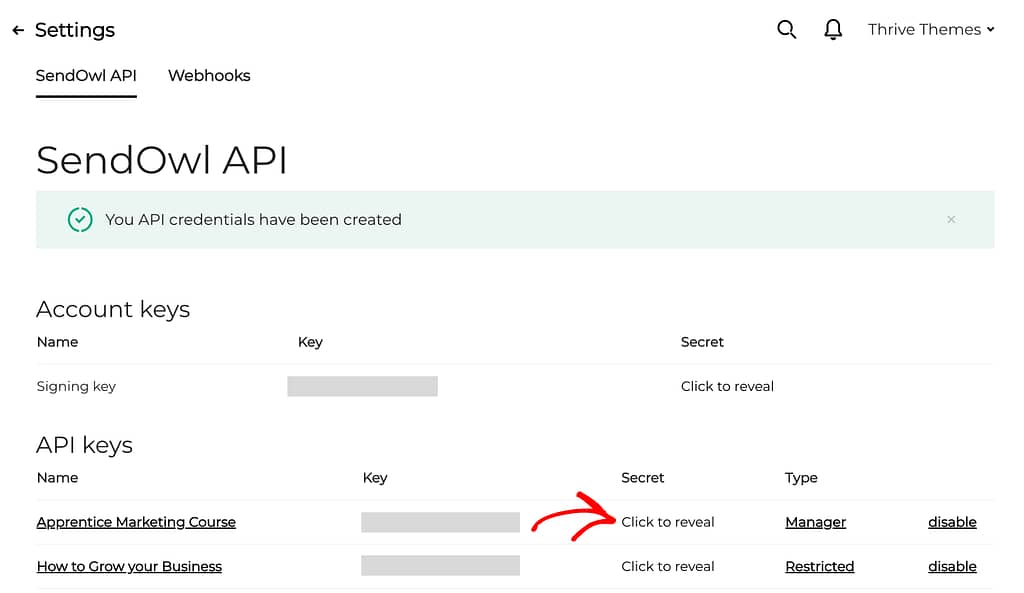Select the Signing key masked key field
This screenshot has height=593, width=1024.
pyautogui.click(x=362, y=386)
